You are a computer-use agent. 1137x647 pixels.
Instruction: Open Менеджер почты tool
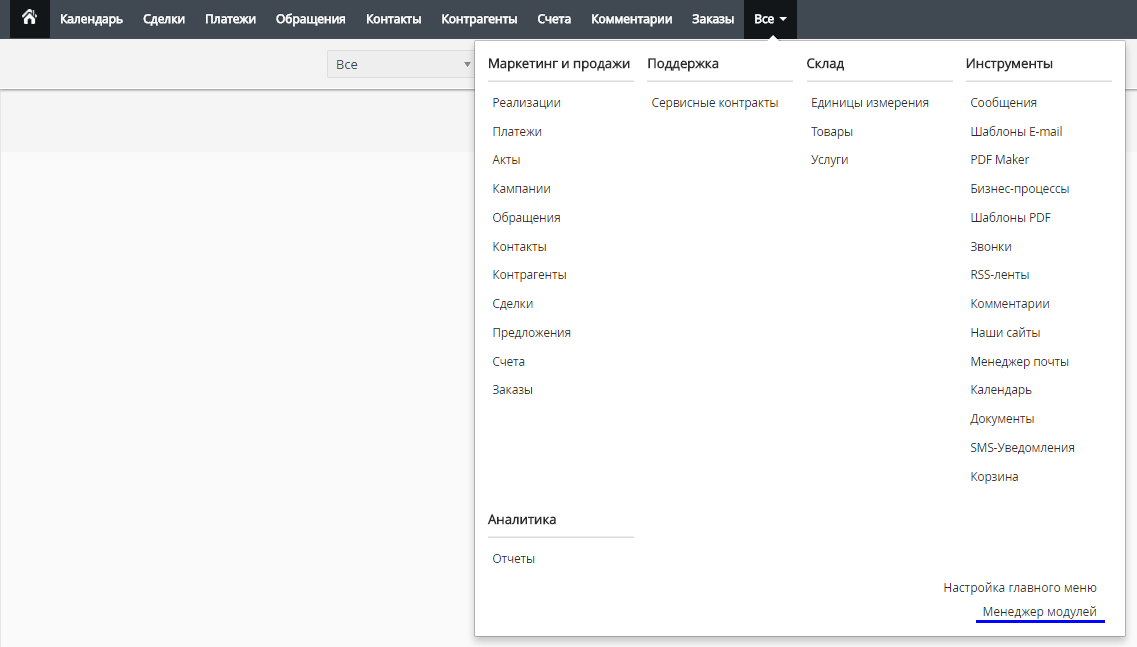point(1019,362)
